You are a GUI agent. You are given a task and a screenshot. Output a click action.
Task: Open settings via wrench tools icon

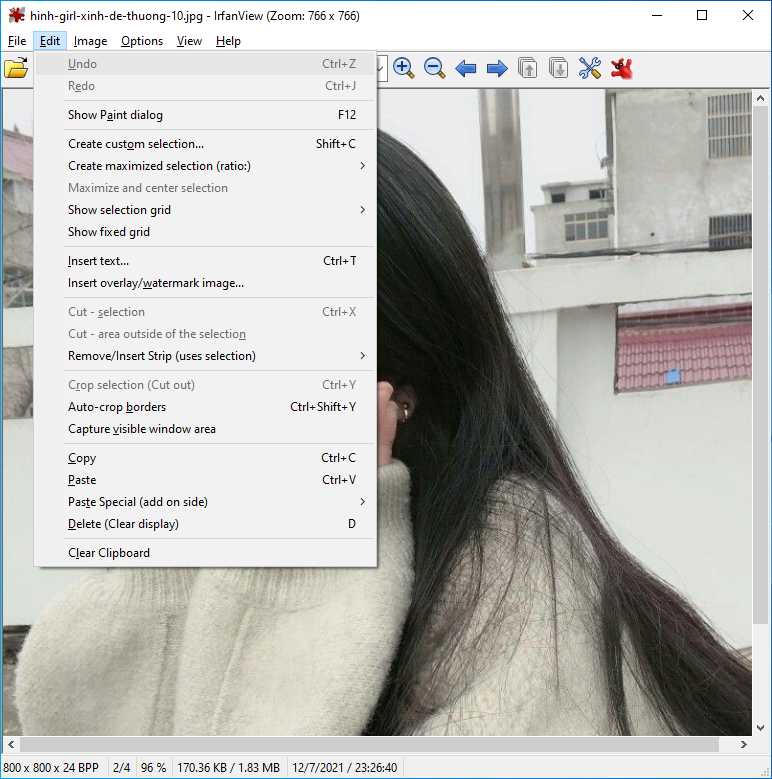(x=590, y=68)
